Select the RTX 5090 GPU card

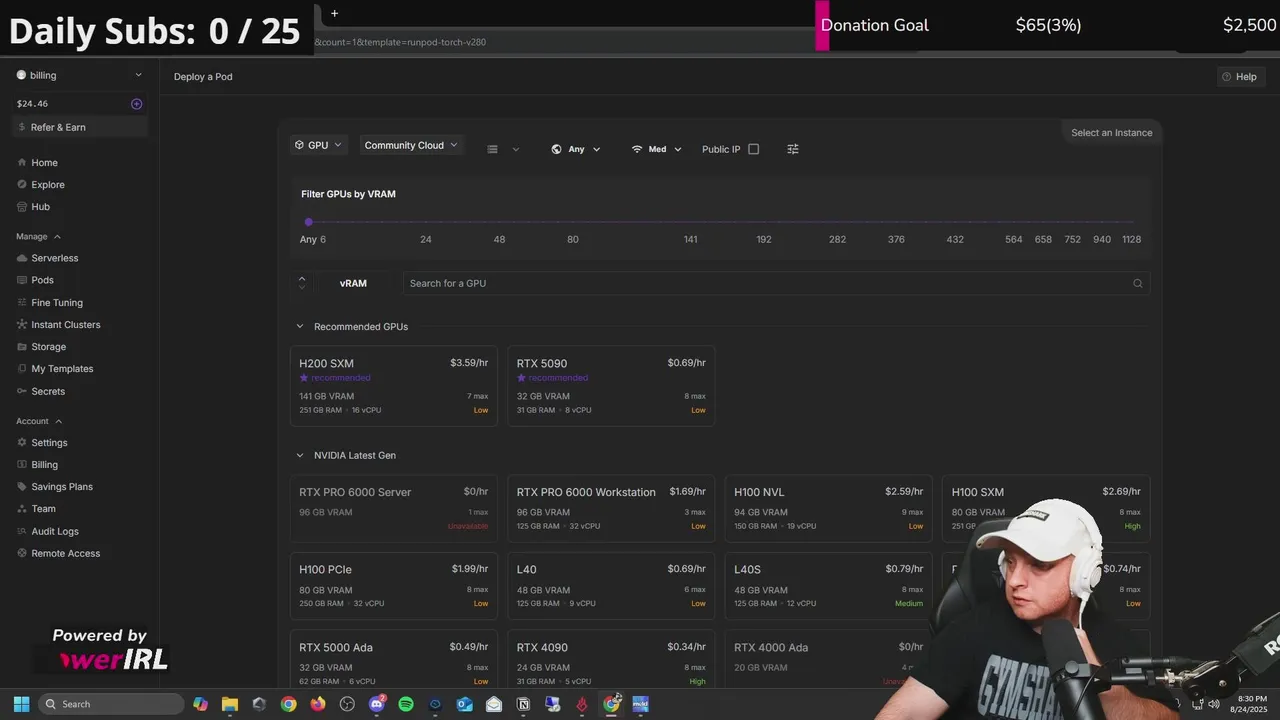(x=611, y=386)
